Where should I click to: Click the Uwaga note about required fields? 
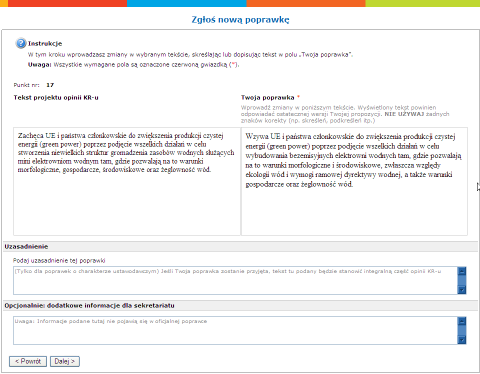133,65
